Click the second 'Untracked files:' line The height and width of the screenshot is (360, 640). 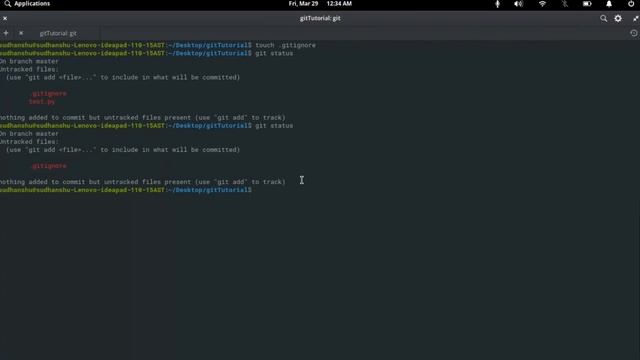pos(29,142)
